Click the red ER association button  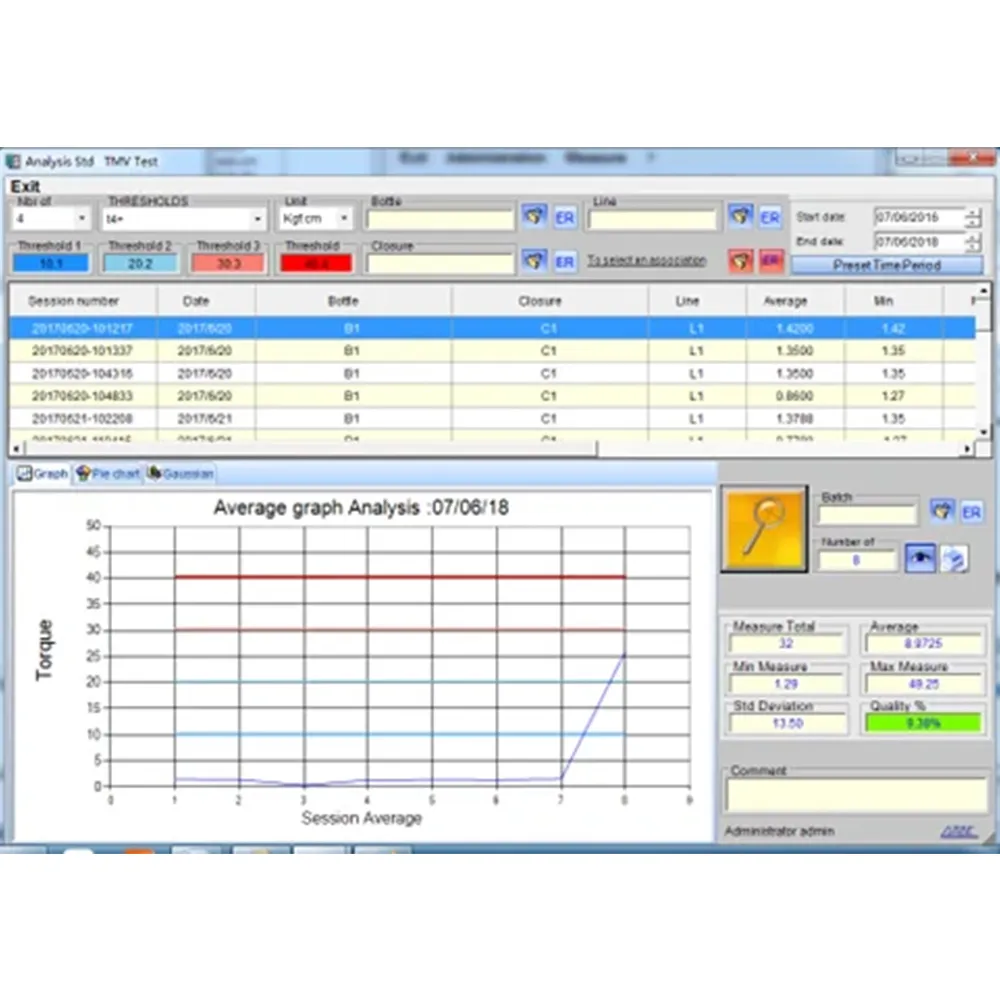tap(771, 261)
